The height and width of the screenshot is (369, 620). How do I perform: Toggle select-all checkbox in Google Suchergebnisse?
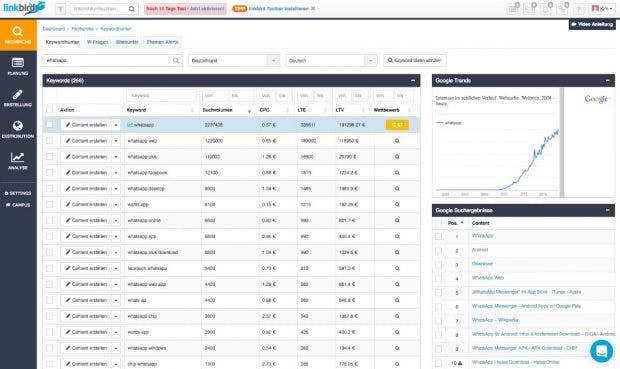pyautogui.click(x=439, y=223)
